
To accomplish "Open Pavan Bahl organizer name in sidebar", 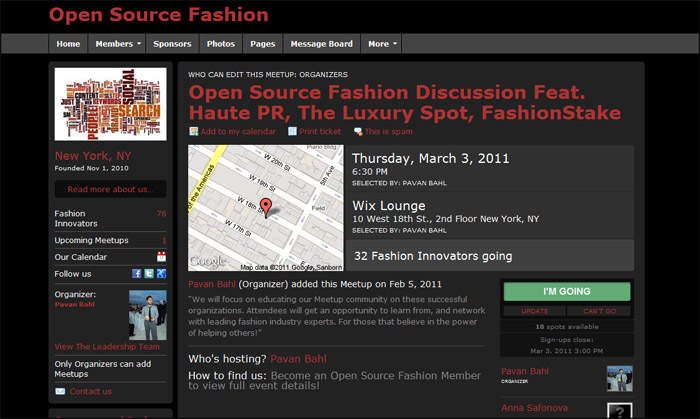I will [75, 304].
